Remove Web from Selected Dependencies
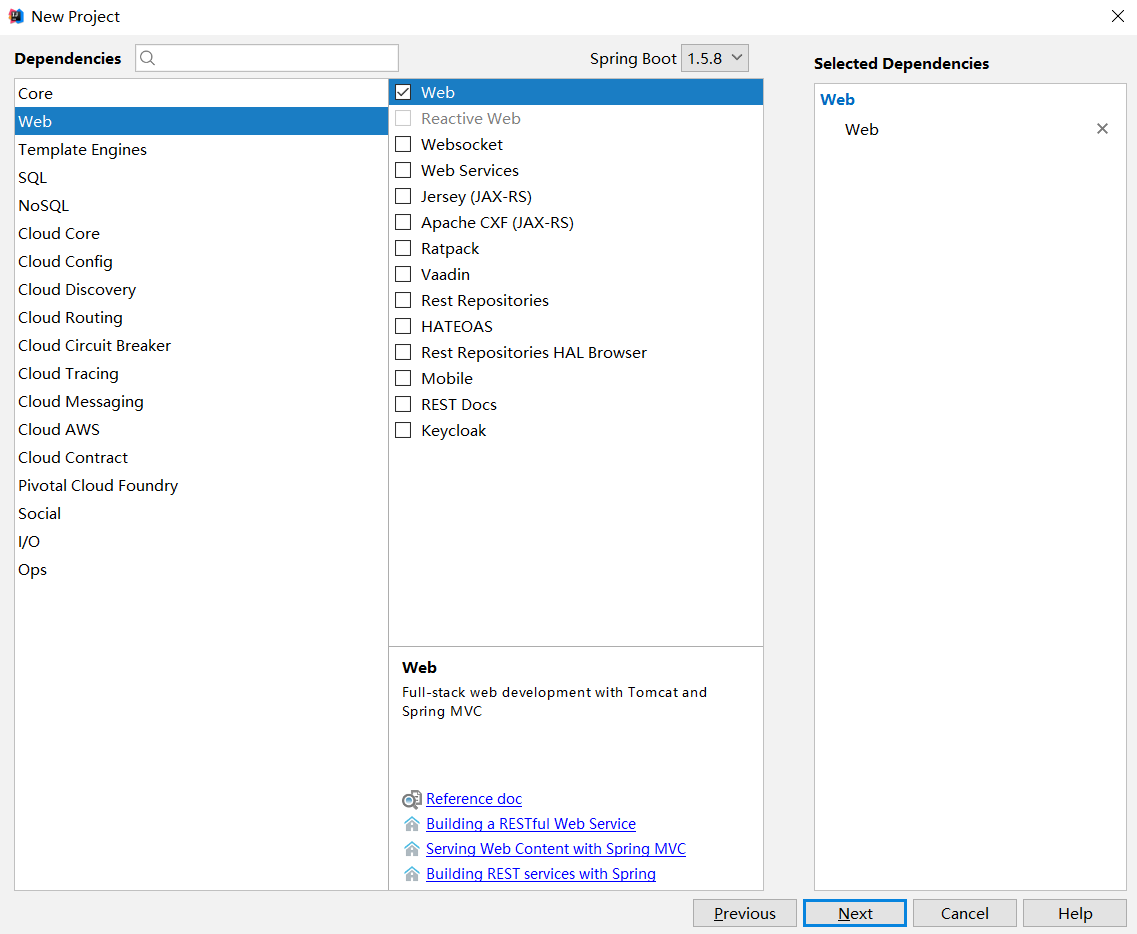 (1102, 129)
